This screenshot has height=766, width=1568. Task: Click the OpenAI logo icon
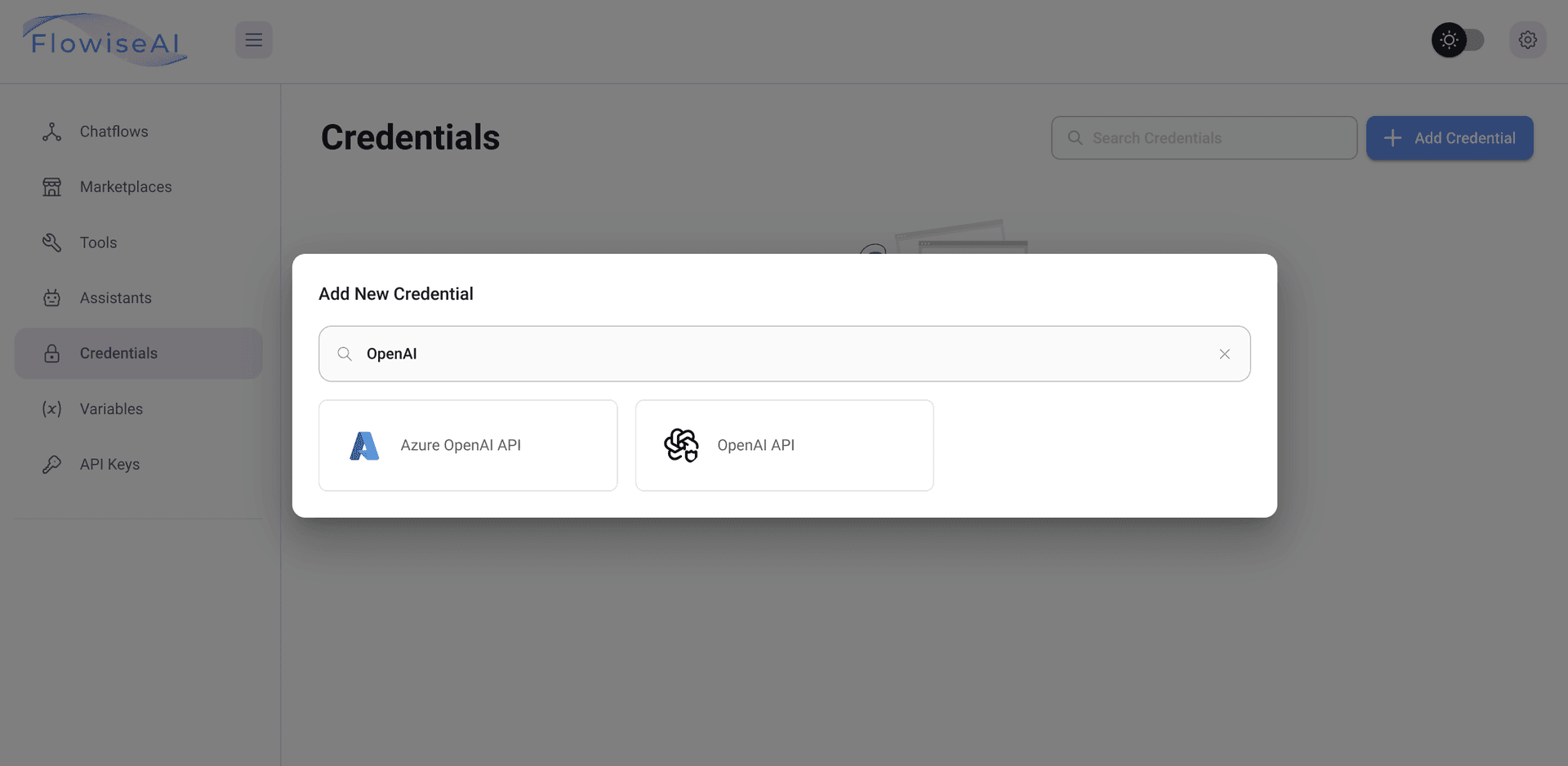coord(681,445)
